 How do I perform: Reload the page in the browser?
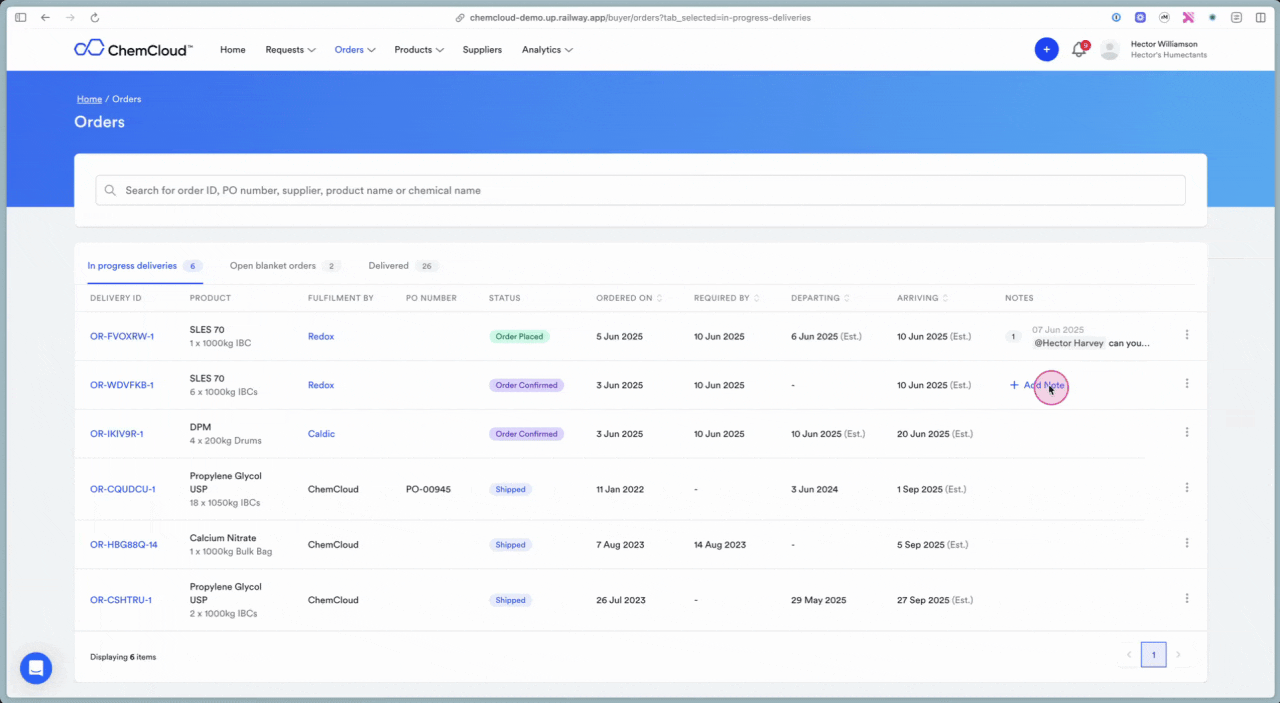click(x=94, y=17)
